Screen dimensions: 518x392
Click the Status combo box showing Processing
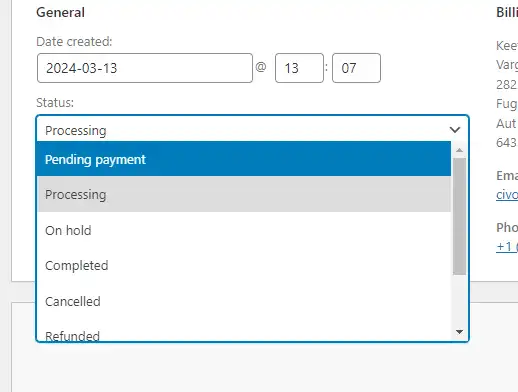(252, 130)
